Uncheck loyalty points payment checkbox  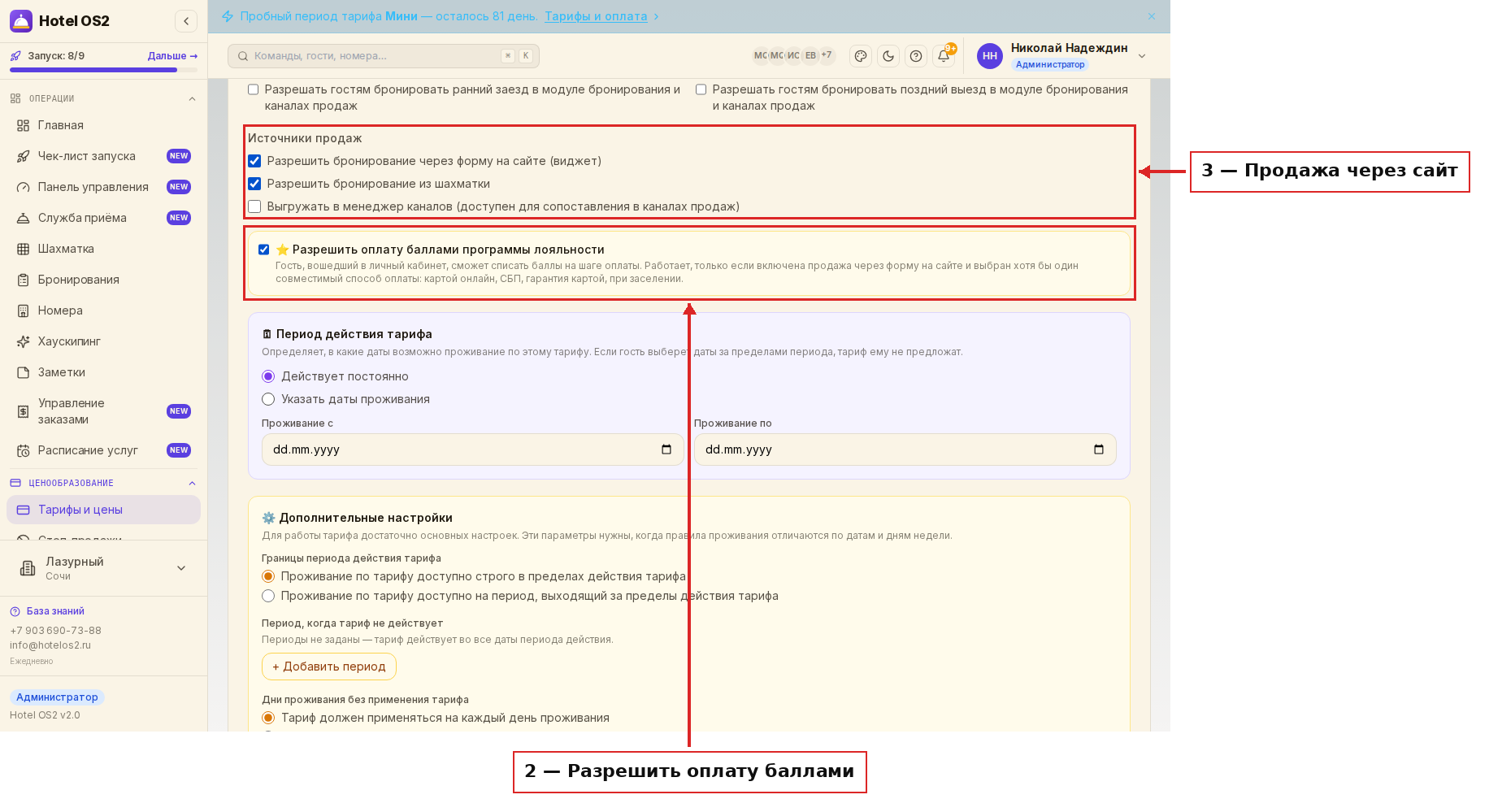[264, 250]
